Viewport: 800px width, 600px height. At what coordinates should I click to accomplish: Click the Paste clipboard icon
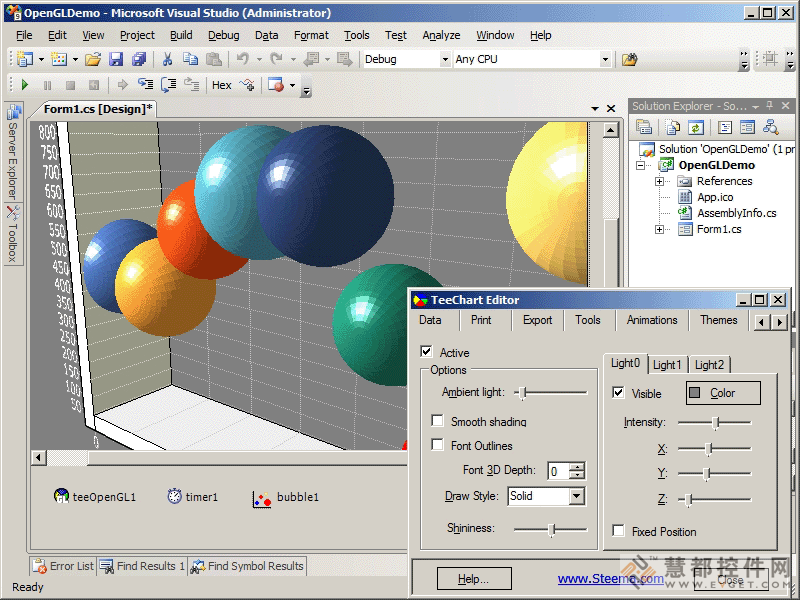click(214, 59)
